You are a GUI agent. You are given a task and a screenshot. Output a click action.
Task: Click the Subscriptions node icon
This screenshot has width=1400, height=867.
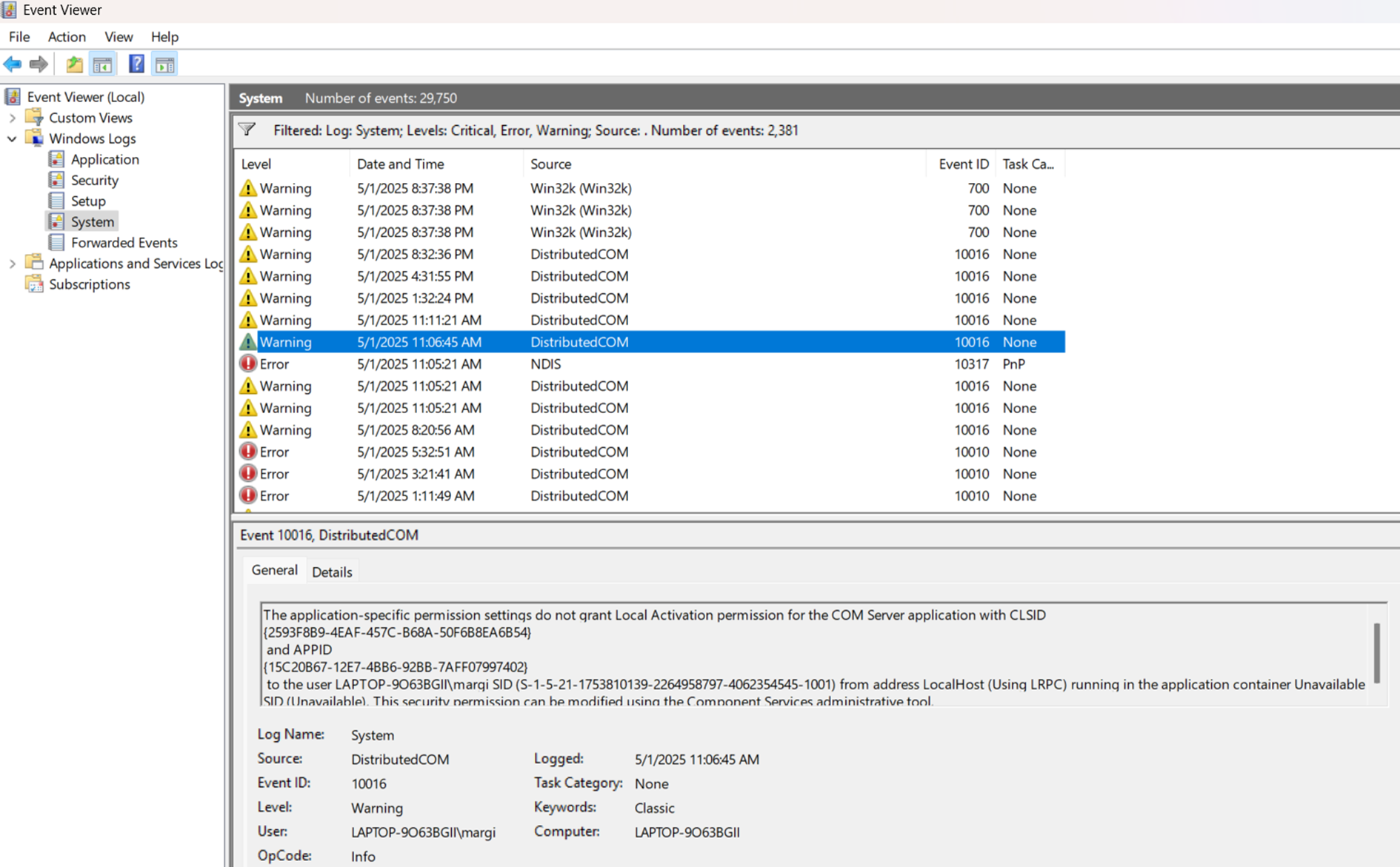click(34, 284)
